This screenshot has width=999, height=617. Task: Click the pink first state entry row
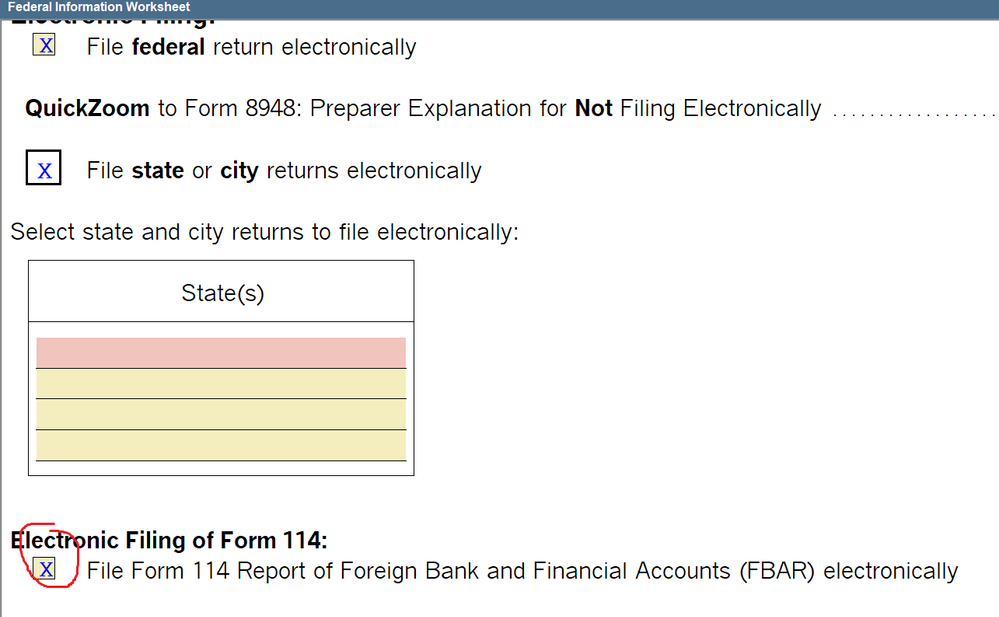tap(221, 353)
